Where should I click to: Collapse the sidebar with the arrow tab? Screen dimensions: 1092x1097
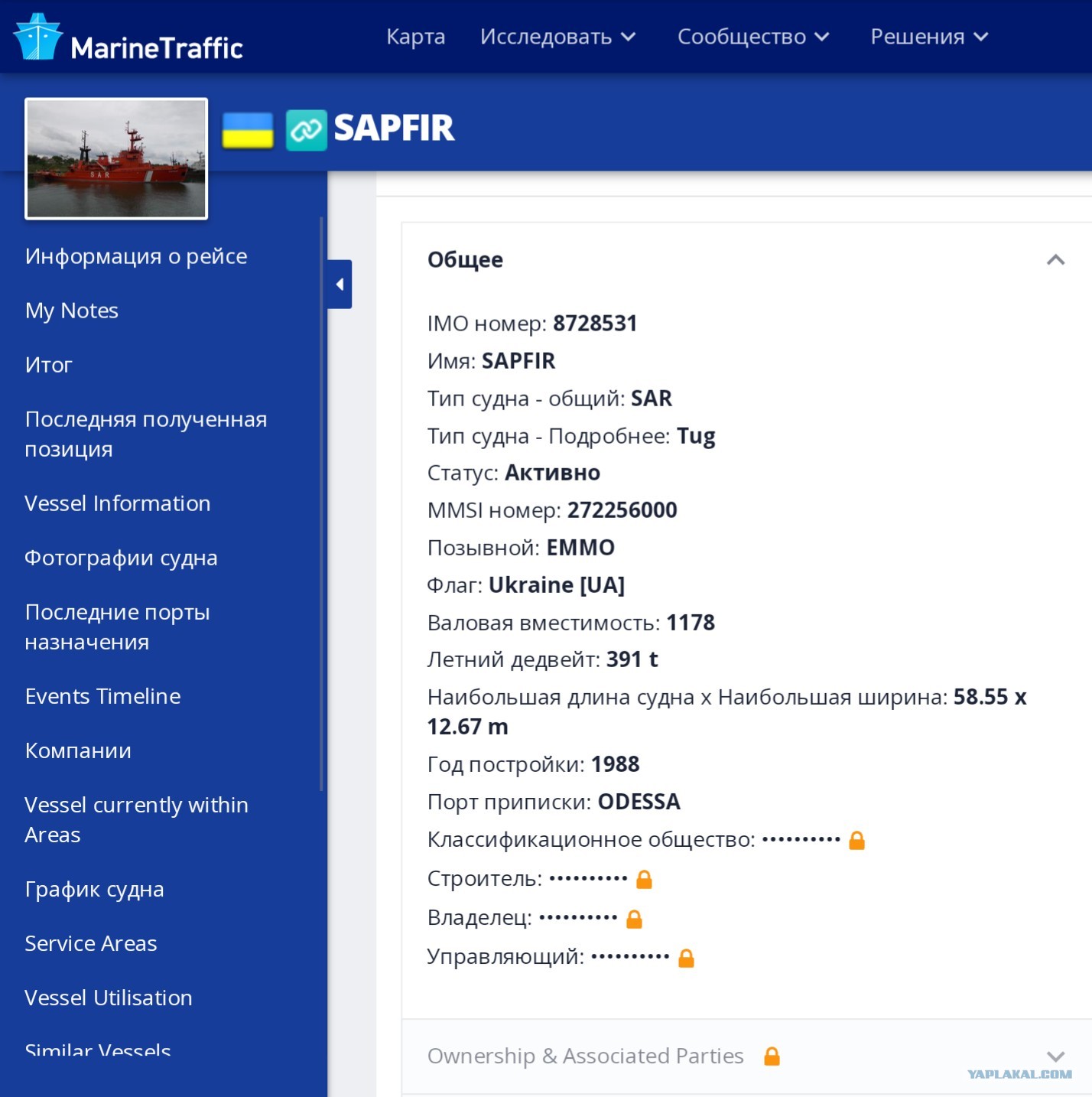tap(340, 285)
